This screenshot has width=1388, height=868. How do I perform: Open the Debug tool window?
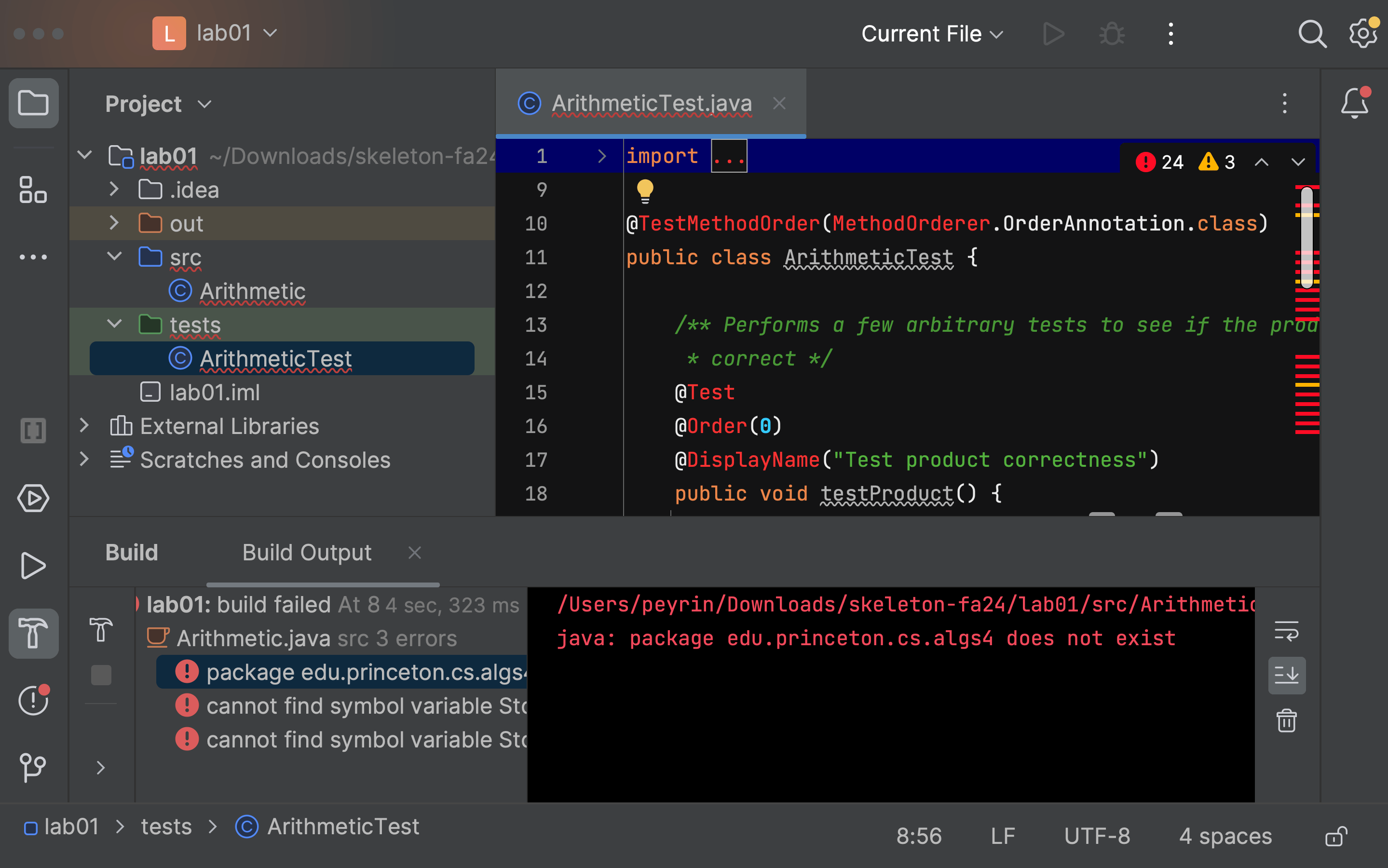click(x=1112, y=33)
